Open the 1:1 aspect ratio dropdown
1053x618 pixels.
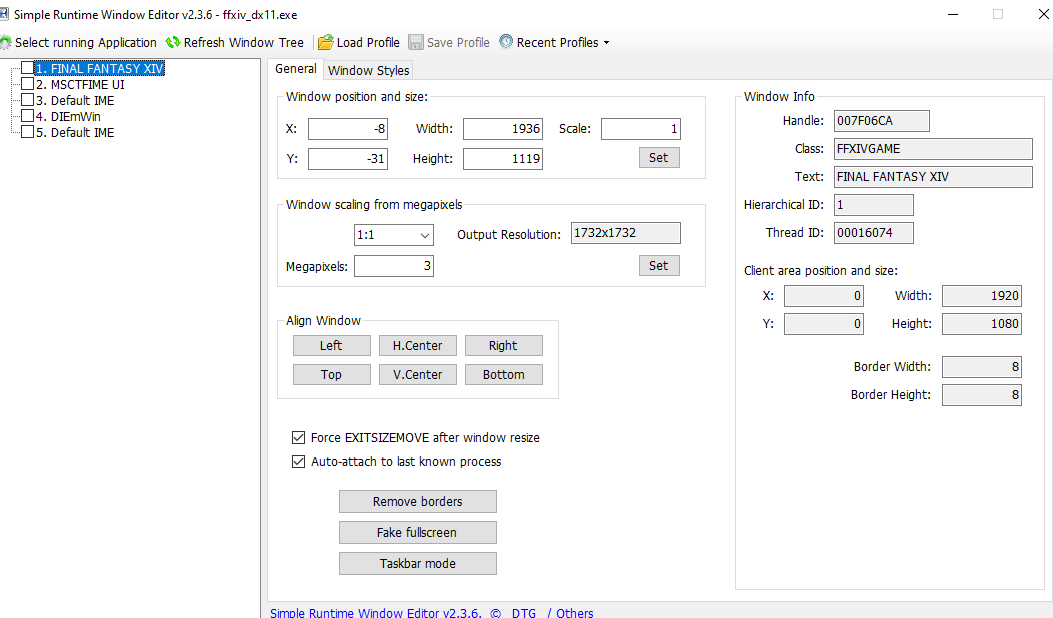coord(424,235)
